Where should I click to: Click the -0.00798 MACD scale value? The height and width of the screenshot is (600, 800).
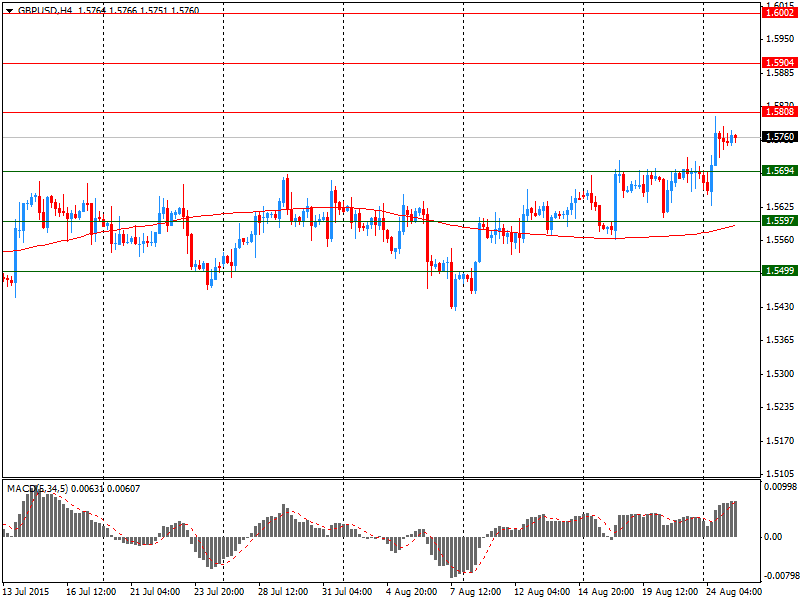coord(780,576)
